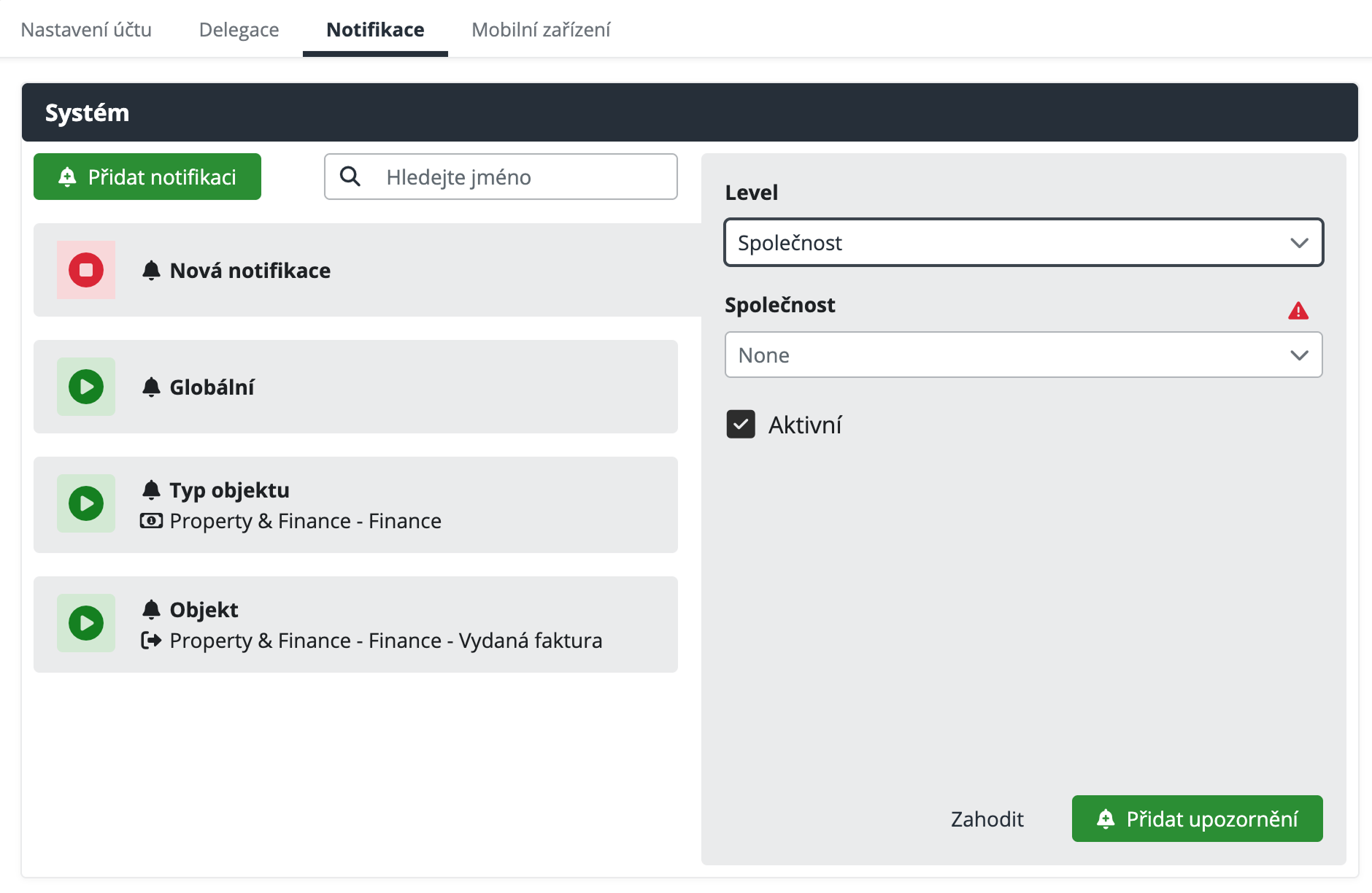Click the bell icon next to Globální
Screen dimensions: 1372x893
click(151, 387)
